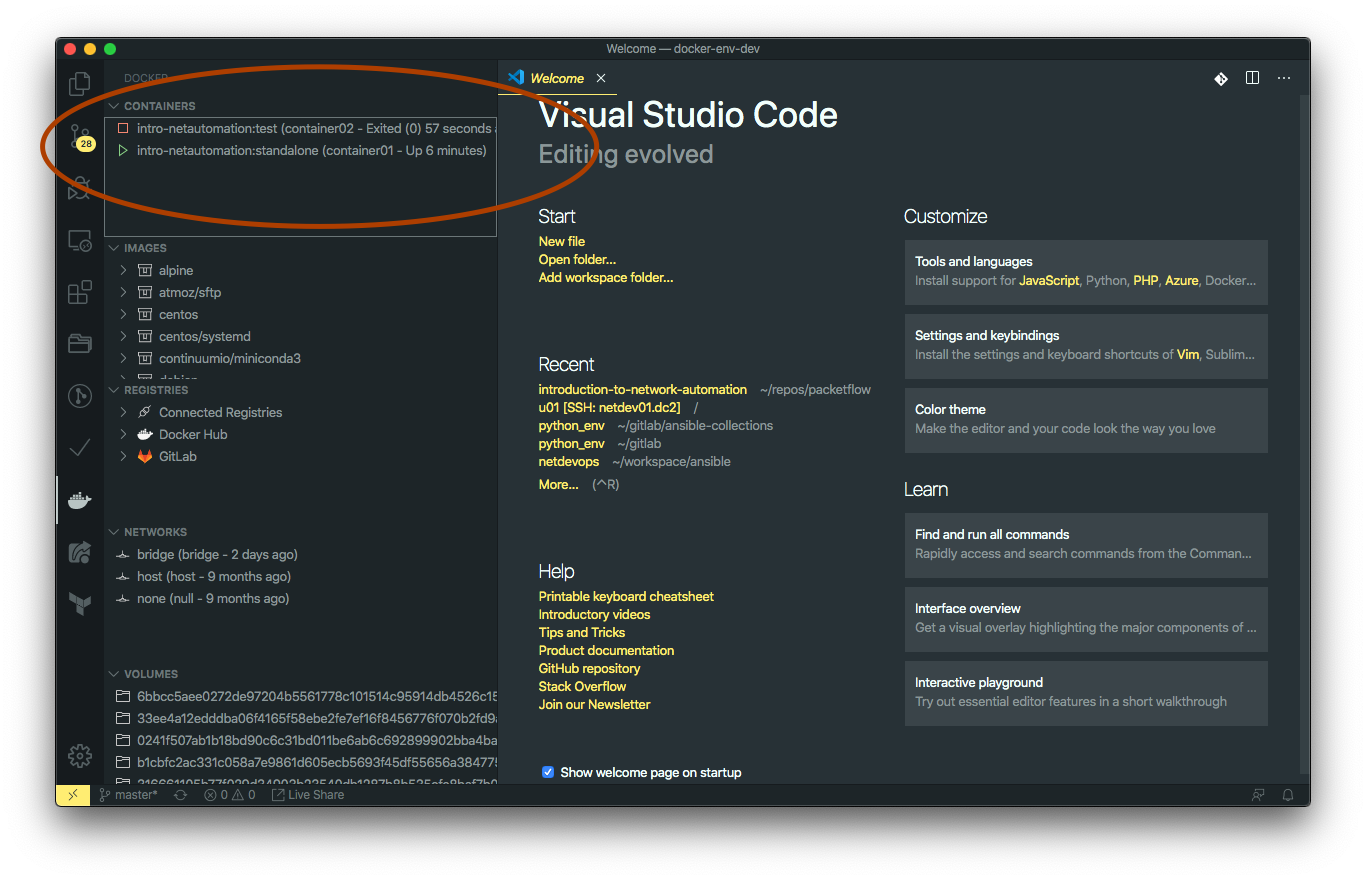
Task: Open the Color theme card
Action: pos(1086,419)
